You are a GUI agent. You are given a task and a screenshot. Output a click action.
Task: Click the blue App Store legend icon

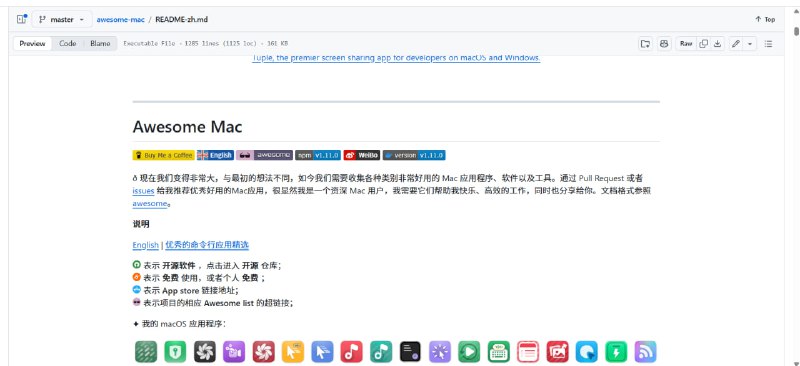click(136, 290)
